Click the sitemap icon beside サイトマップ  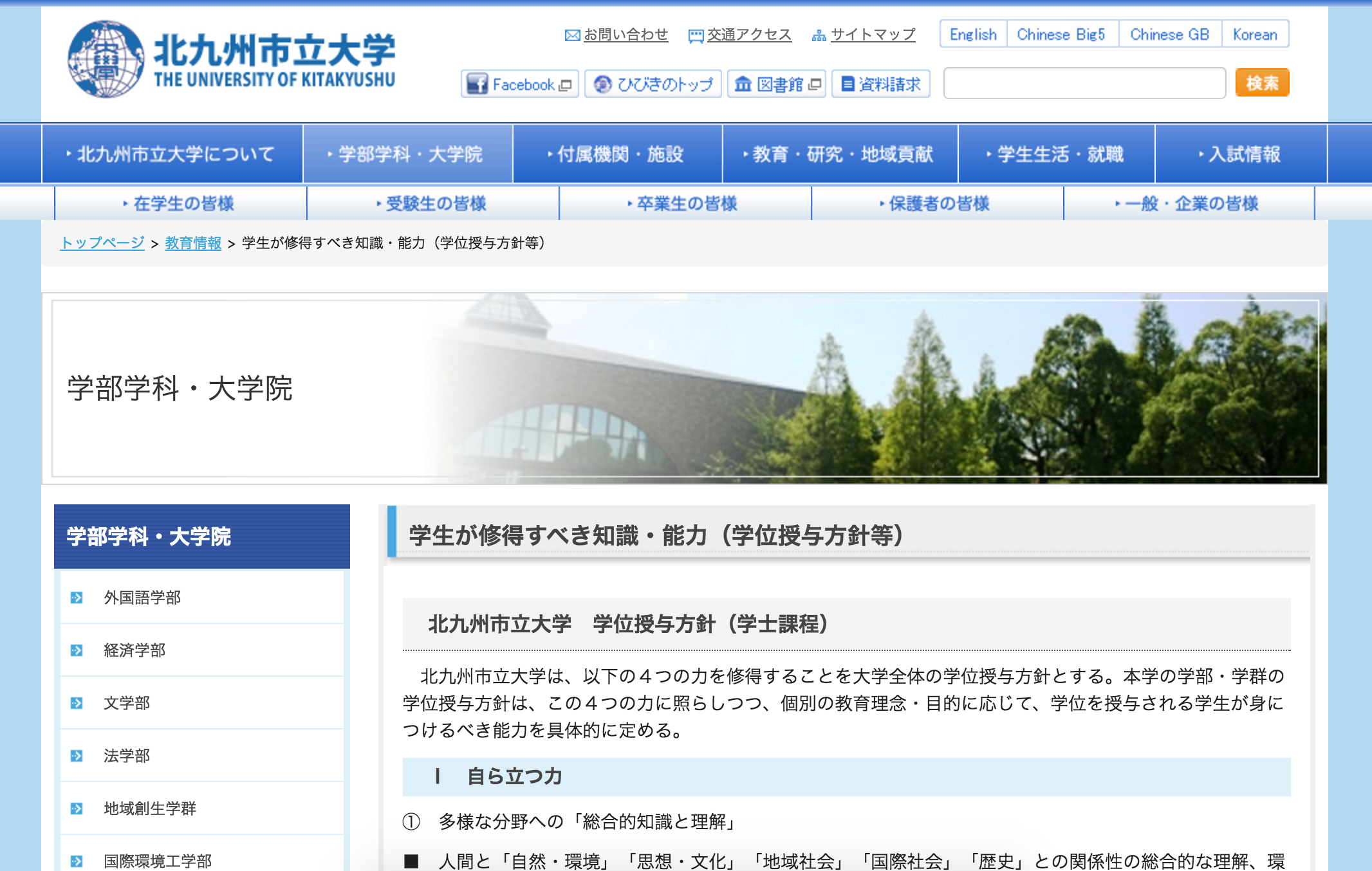click(x=819, y=35)
